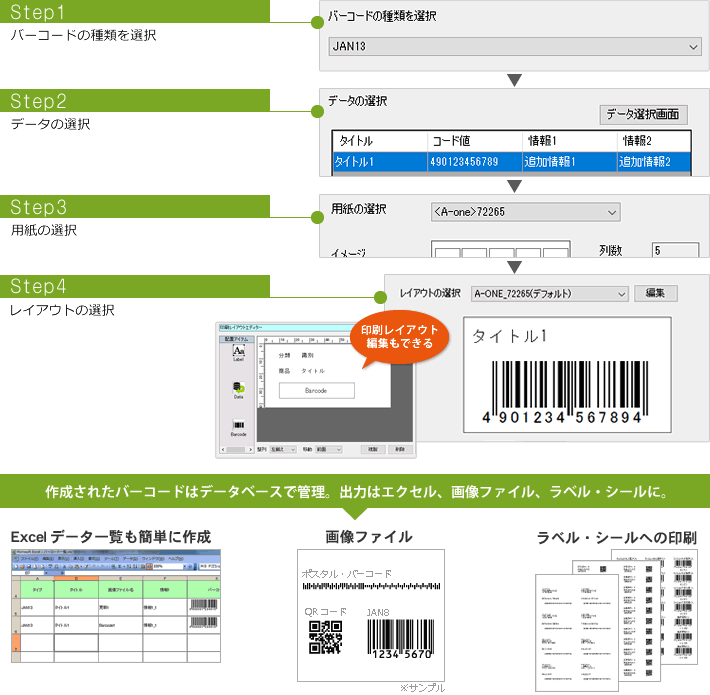Open the Excel 表示 menu
Screen dimensions: 710x695
point(63,559)
